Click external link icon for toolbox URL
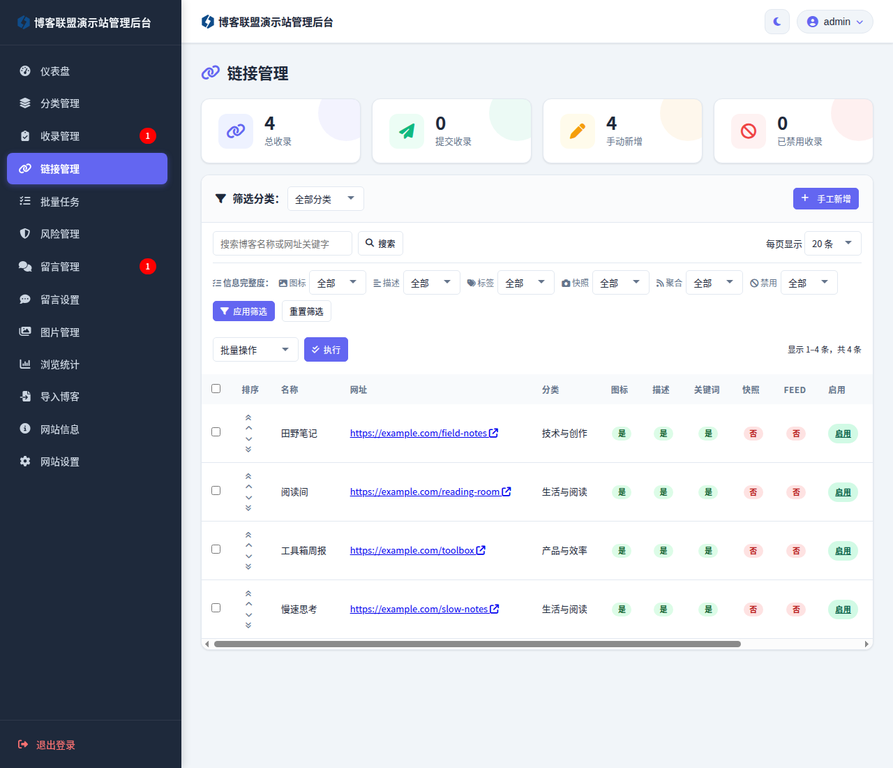The image size is (893, 768). tap(481, 550)
